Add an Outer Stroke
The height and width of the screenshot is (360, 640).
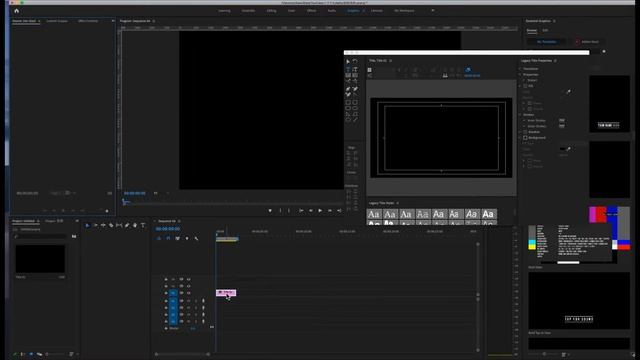pyautogui.click(x=562, y=126)
